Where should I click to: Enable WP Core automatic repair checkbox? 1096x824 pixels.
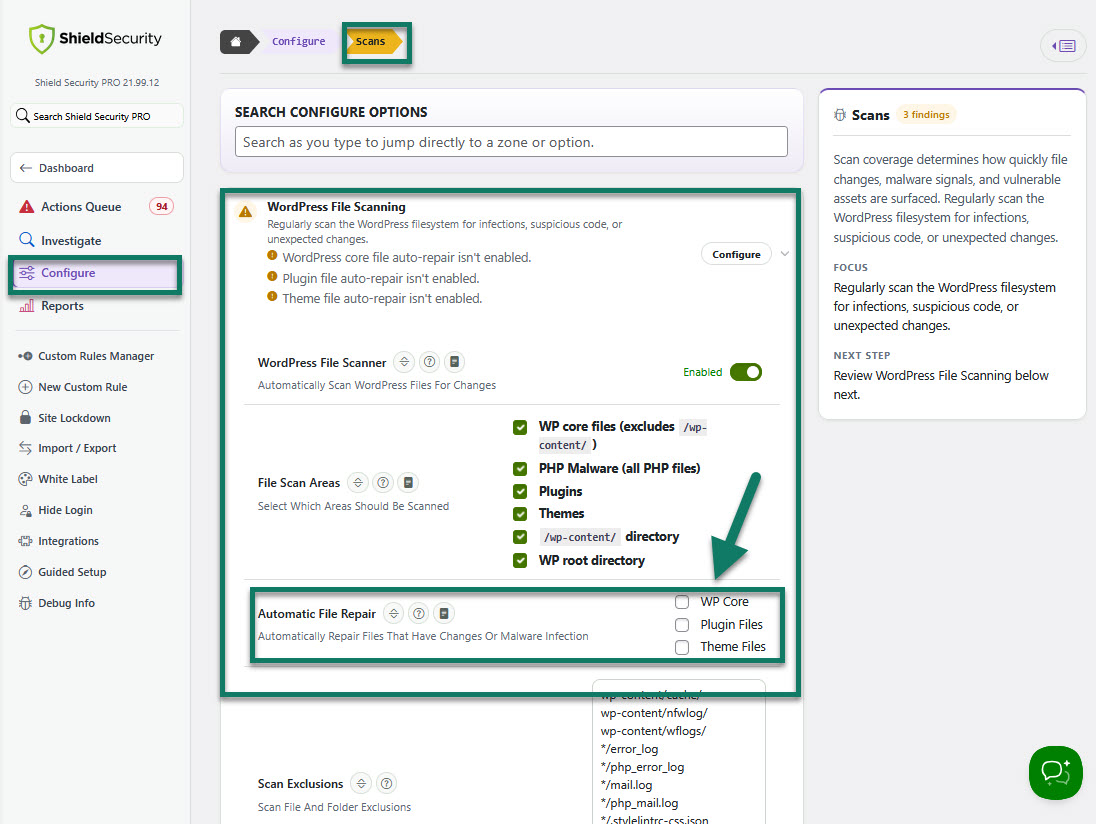pyautogui.click(x=682, y=602)
